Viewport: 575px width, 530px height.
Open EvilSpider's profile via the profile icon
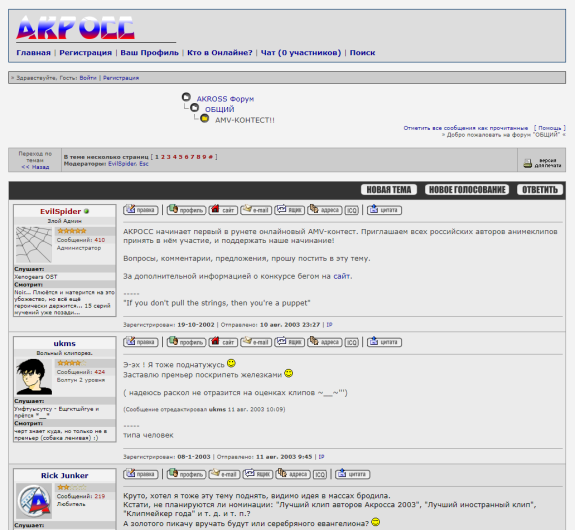pyautogui.click(x=186, y=210)
